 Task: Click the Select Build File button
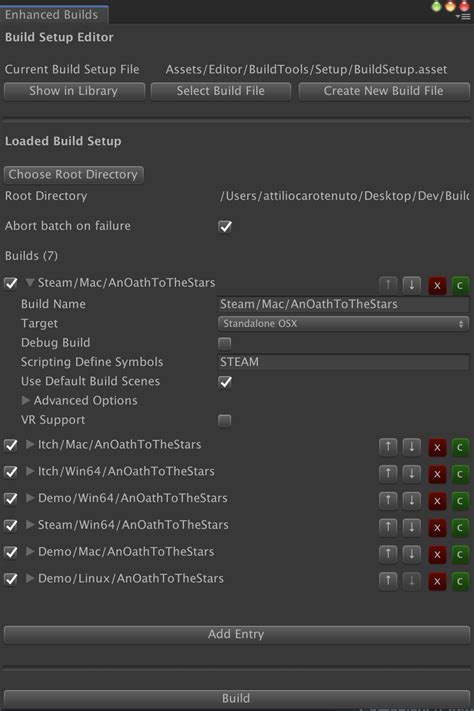click(220, 91)
